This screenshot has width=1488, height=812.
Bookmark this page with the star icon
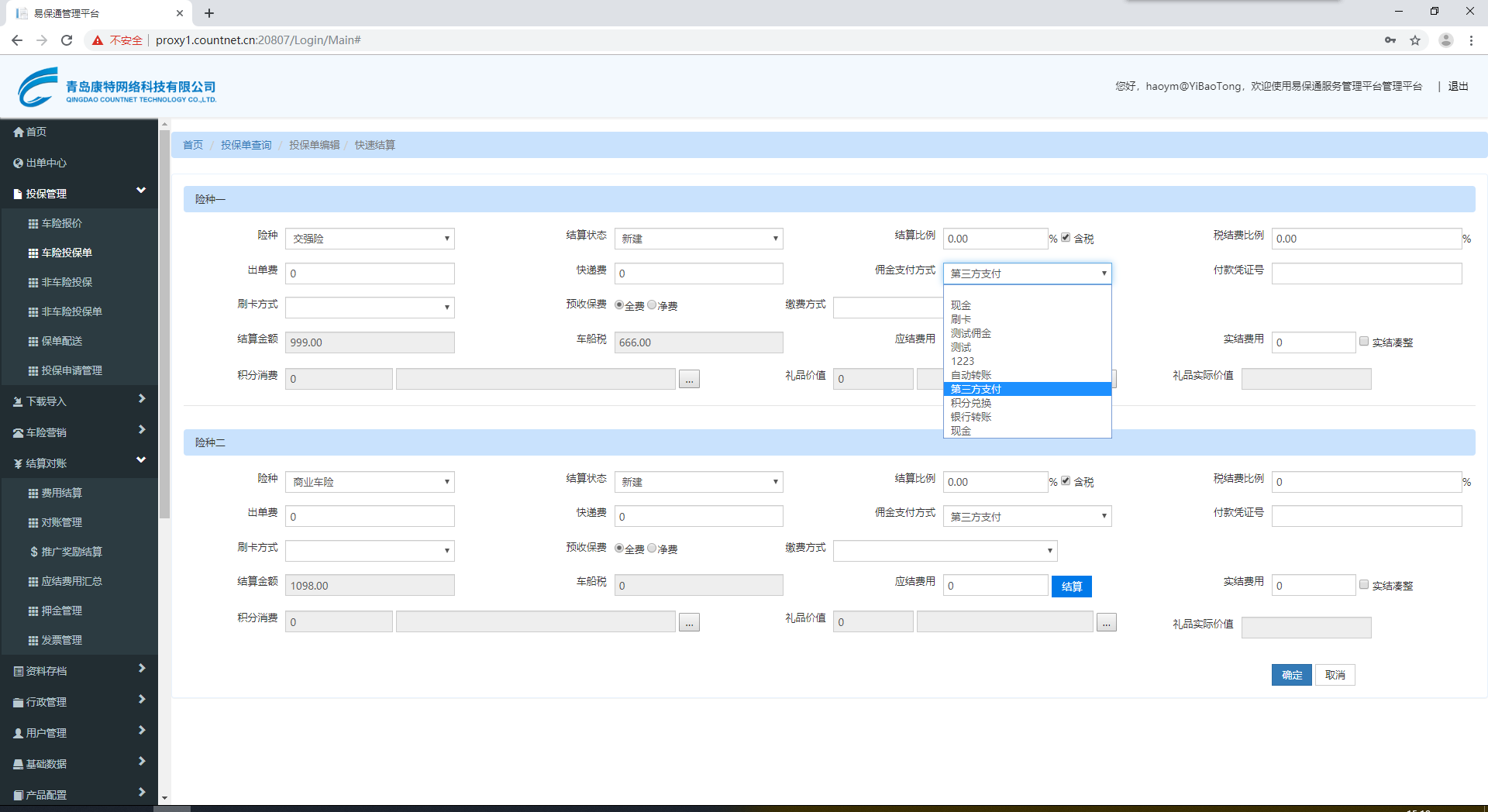[1415, 40]
